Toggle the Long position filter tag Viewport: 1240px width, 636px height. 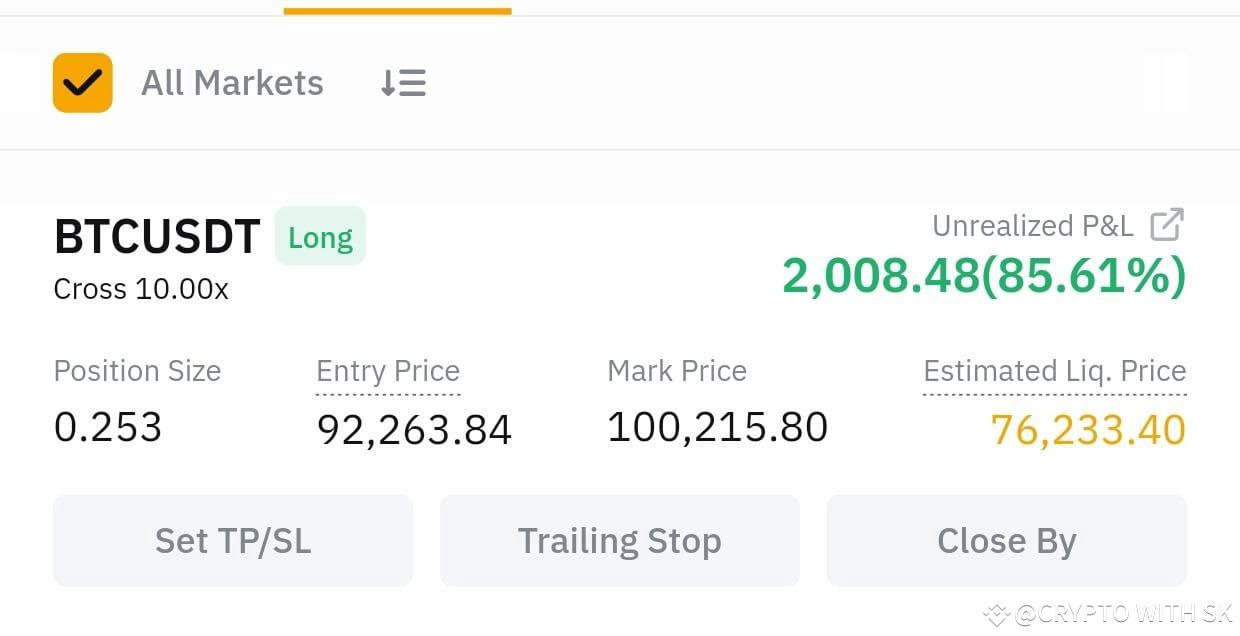pyautogui.click(x=320, y=237)
